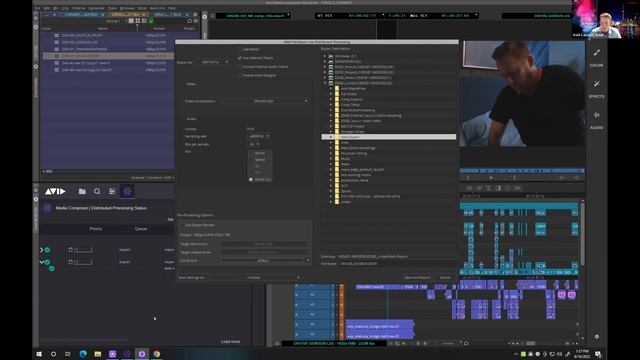Select the Mono audio mix radio button
The width and height of the screenshot is (640, 360).
coord(251,153)
